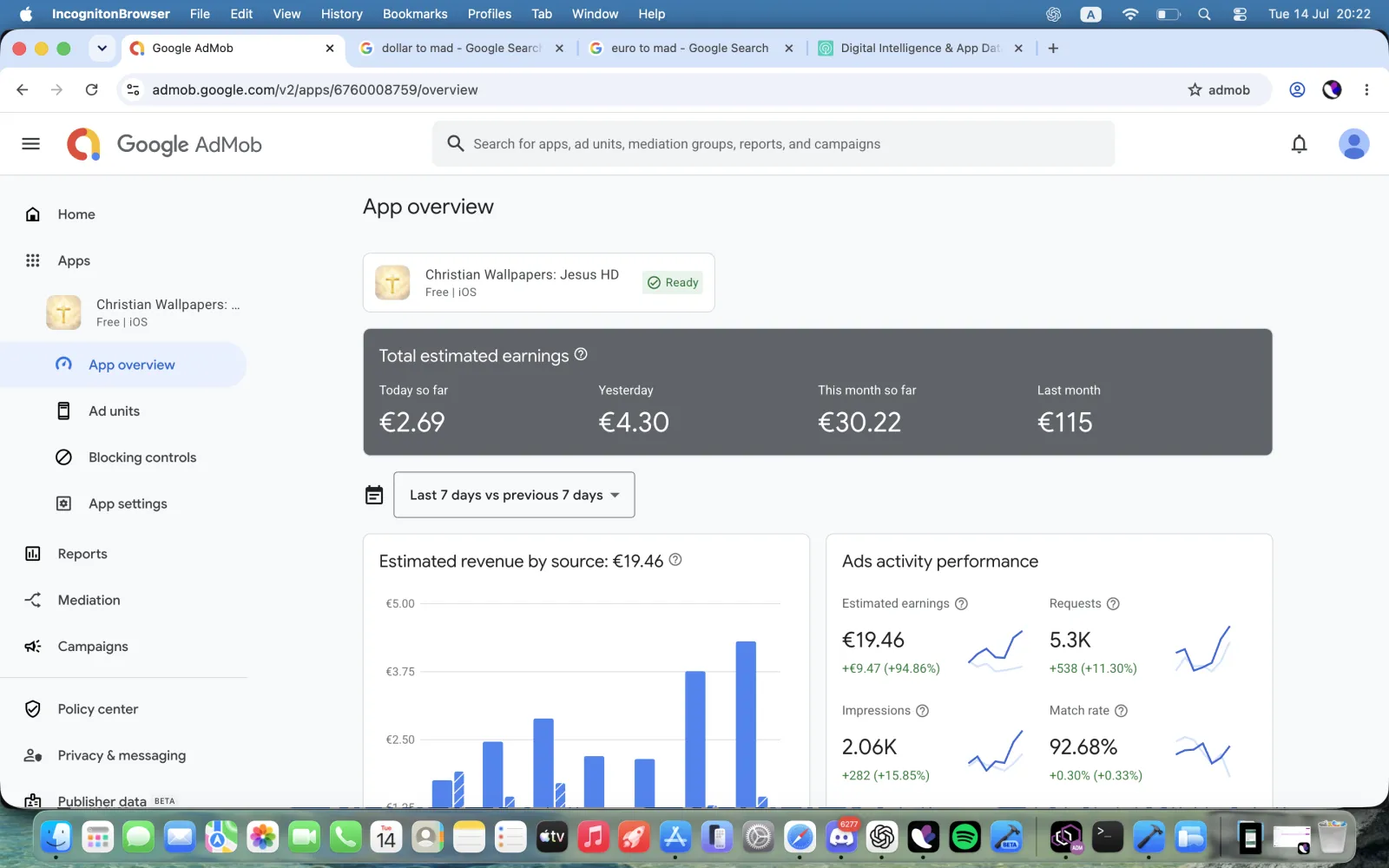
Task: Click the notifications bell icon
Action: tap(1299, 144)
